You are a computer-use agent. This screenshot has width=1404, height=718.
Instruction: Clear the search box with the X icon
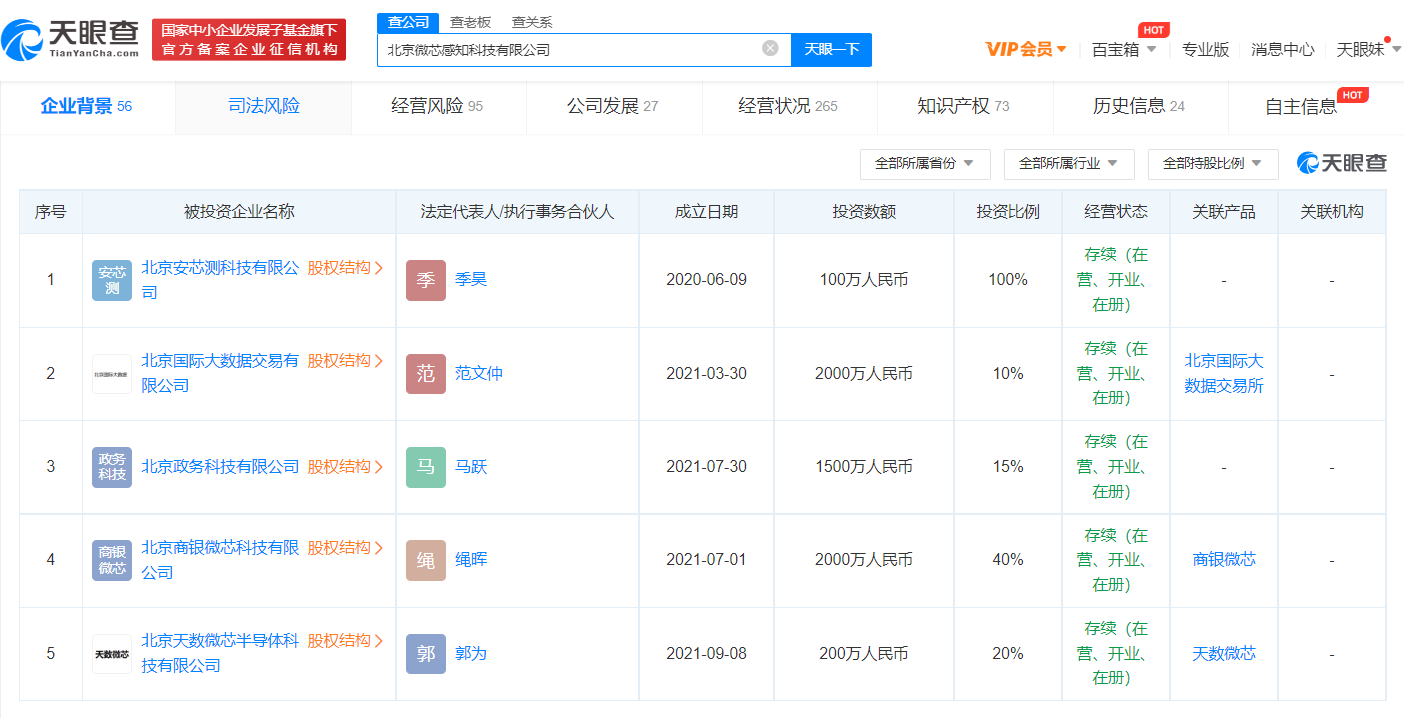[x=770, y=48]
